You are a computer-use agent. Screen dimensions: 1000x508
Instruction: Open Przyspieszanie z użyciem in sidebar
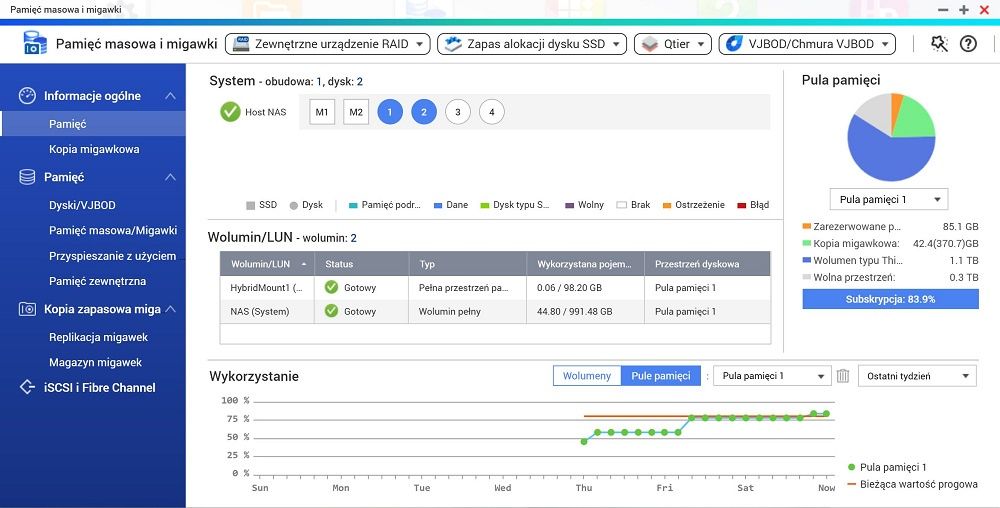click(112, 256)
